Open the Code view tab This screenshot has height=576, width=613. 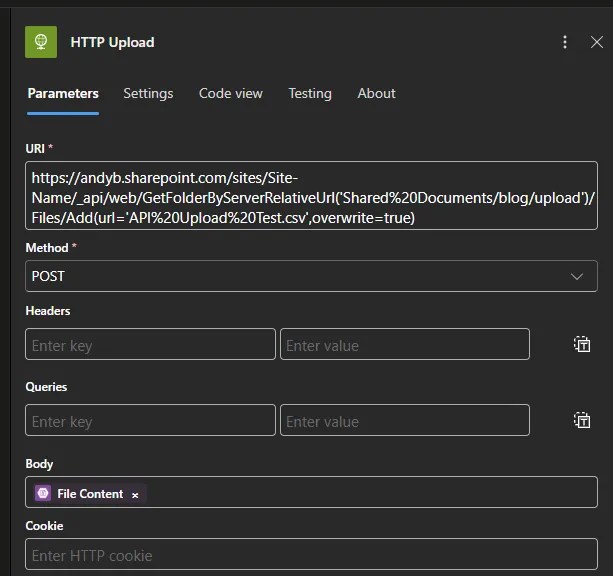click(231, 93)
